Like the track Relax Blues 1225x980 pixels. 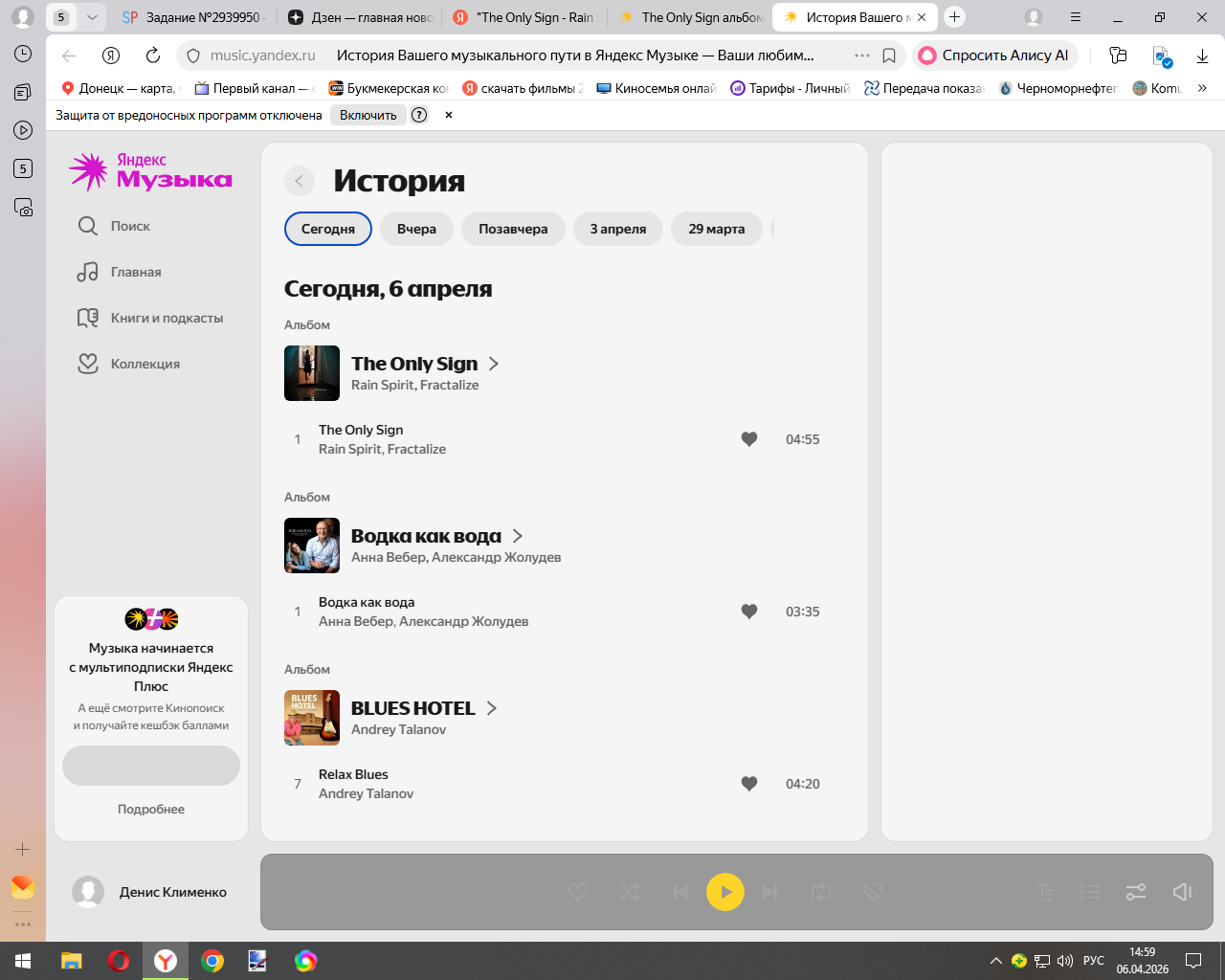[x=749, y=784]
